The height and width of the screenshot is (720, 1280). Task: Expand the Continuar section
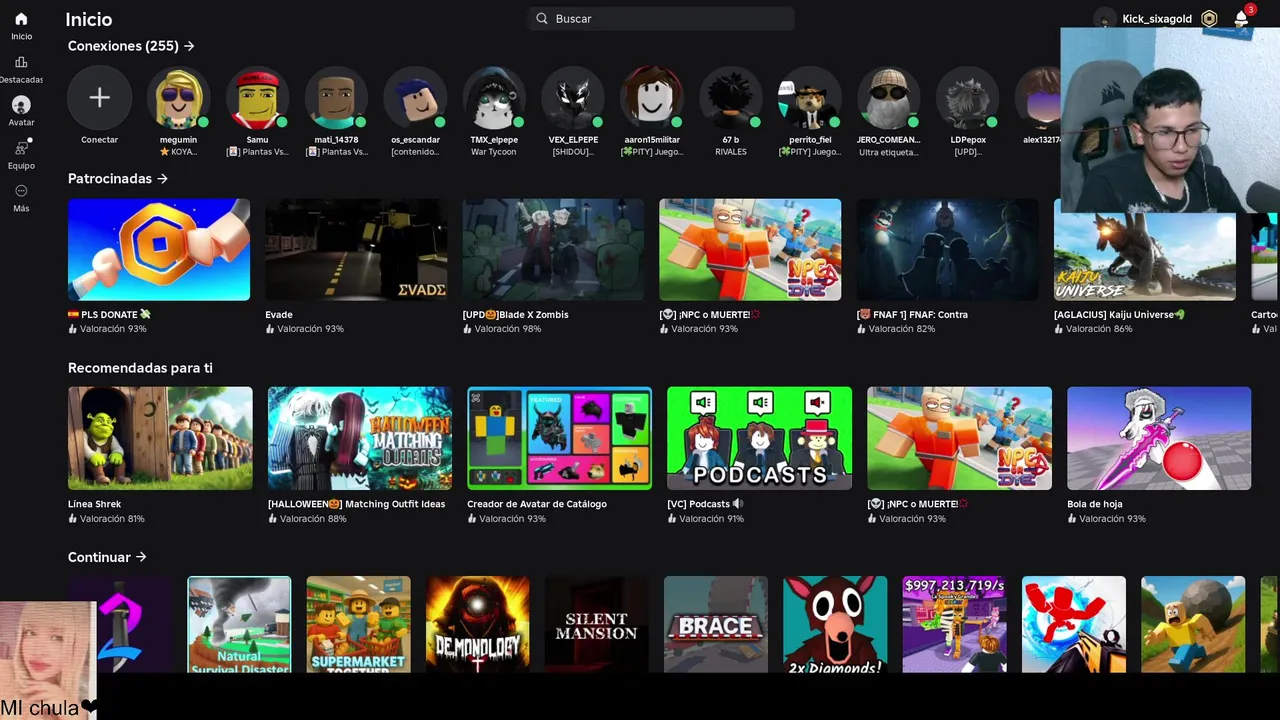click(x=107, y=557)
